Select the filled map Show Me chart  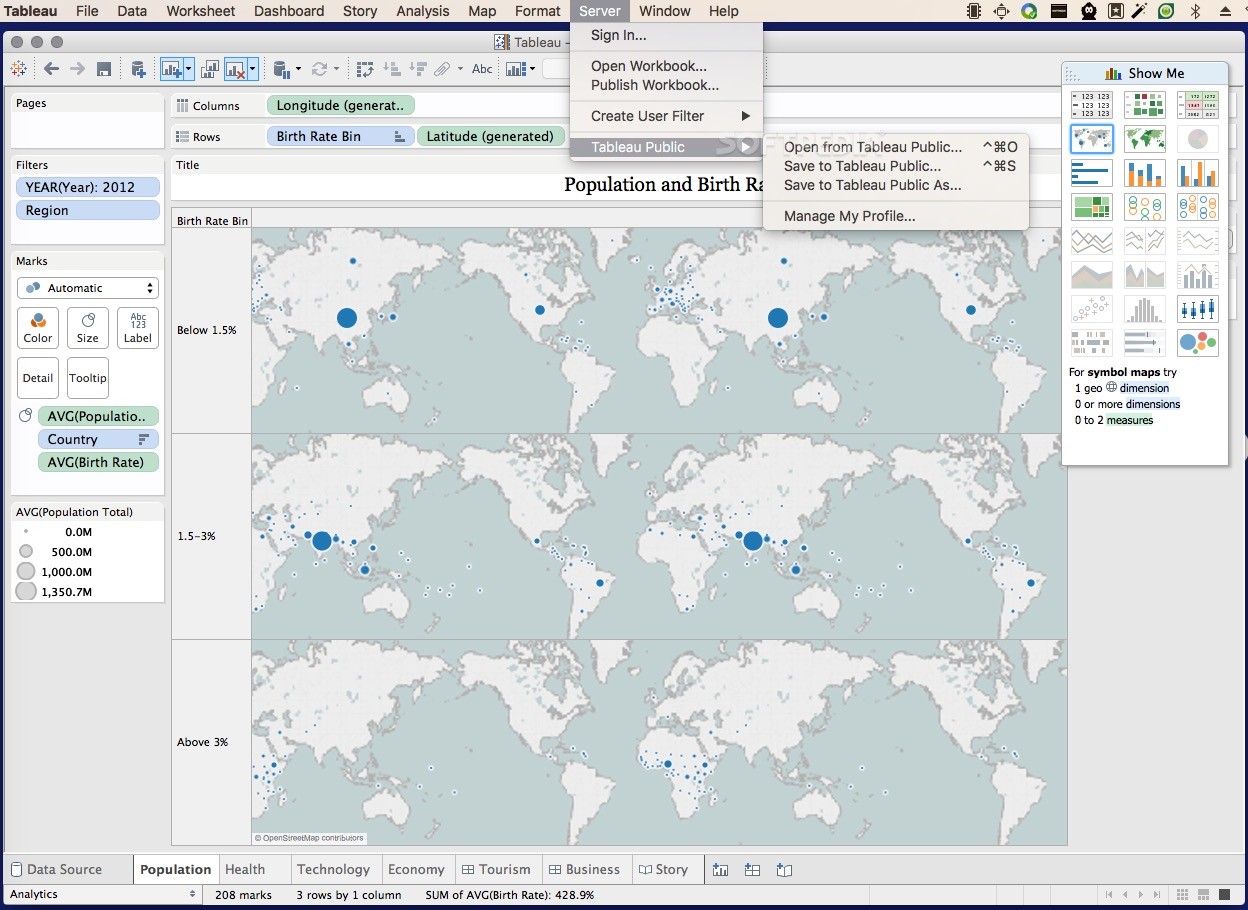pos(1144,139)
